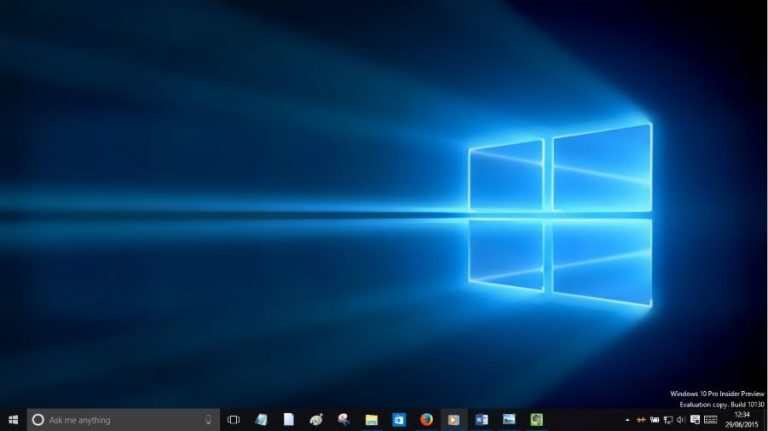The height and width of the screenshot is (431, 768).
Task: Show hidden system tray icons
Action: pyautogui.click(x=627, y=420)
